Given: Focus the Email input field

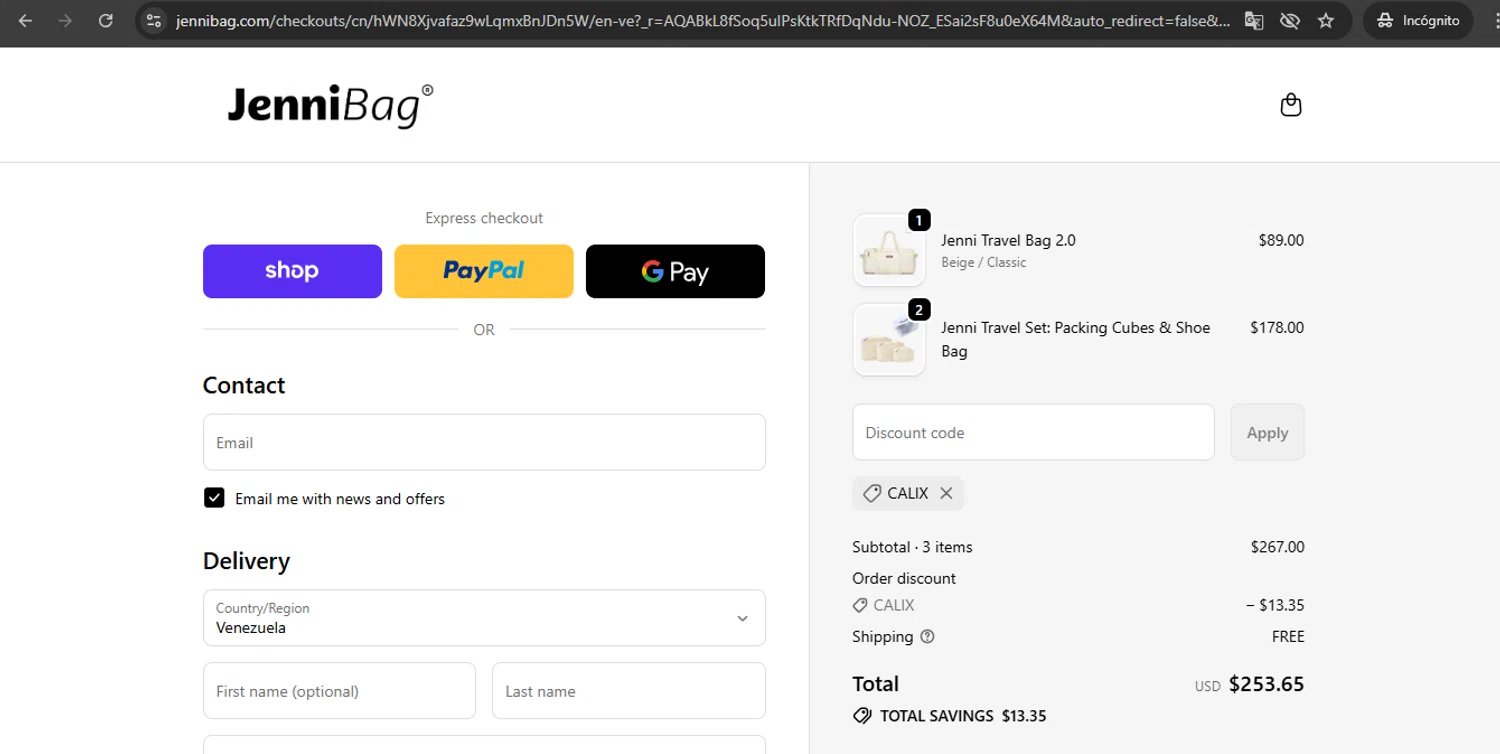Looking at the screenshot, I should point(484,442).
